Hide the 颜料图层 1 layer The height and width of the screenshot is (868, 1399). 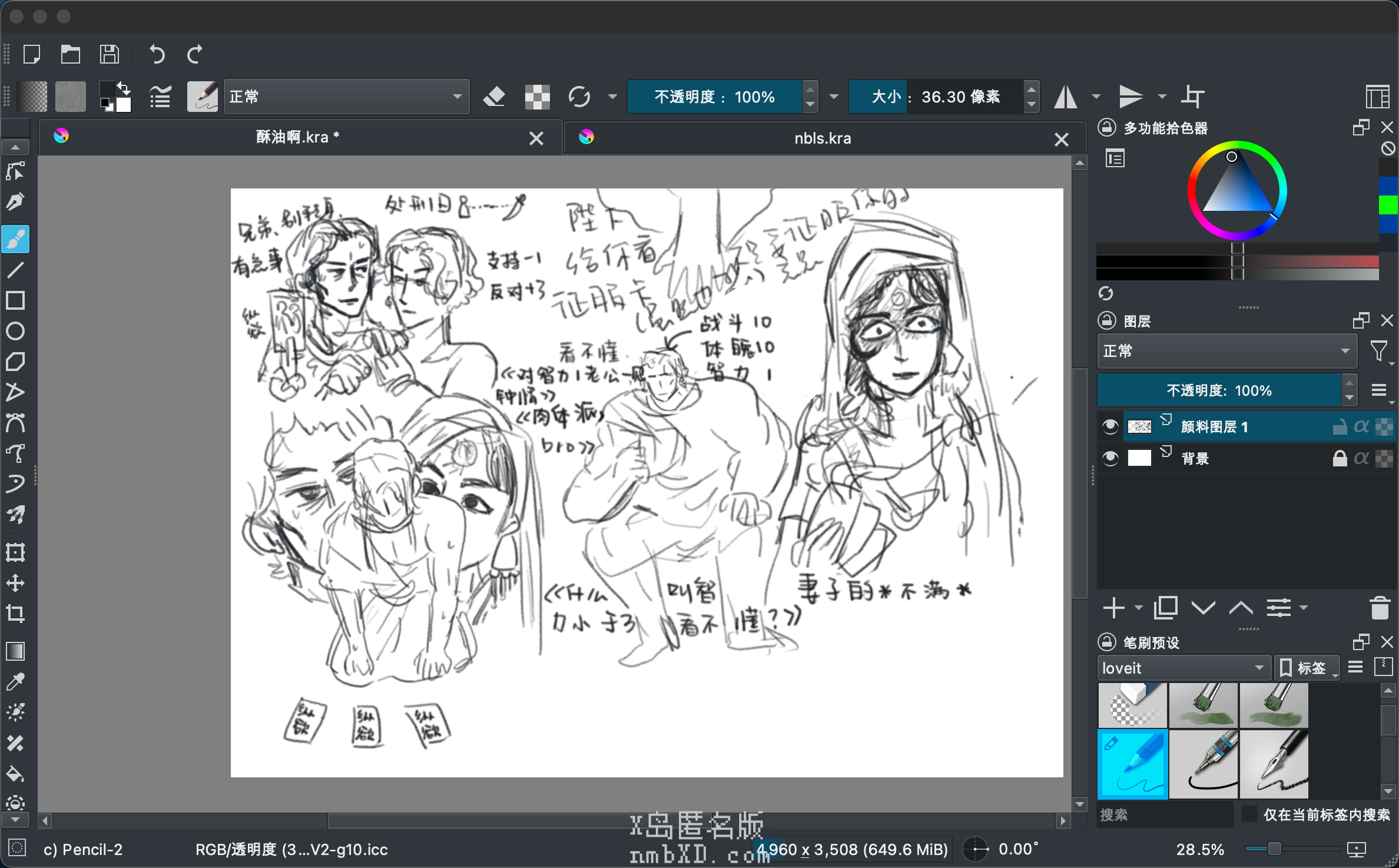coord(1110,426)
